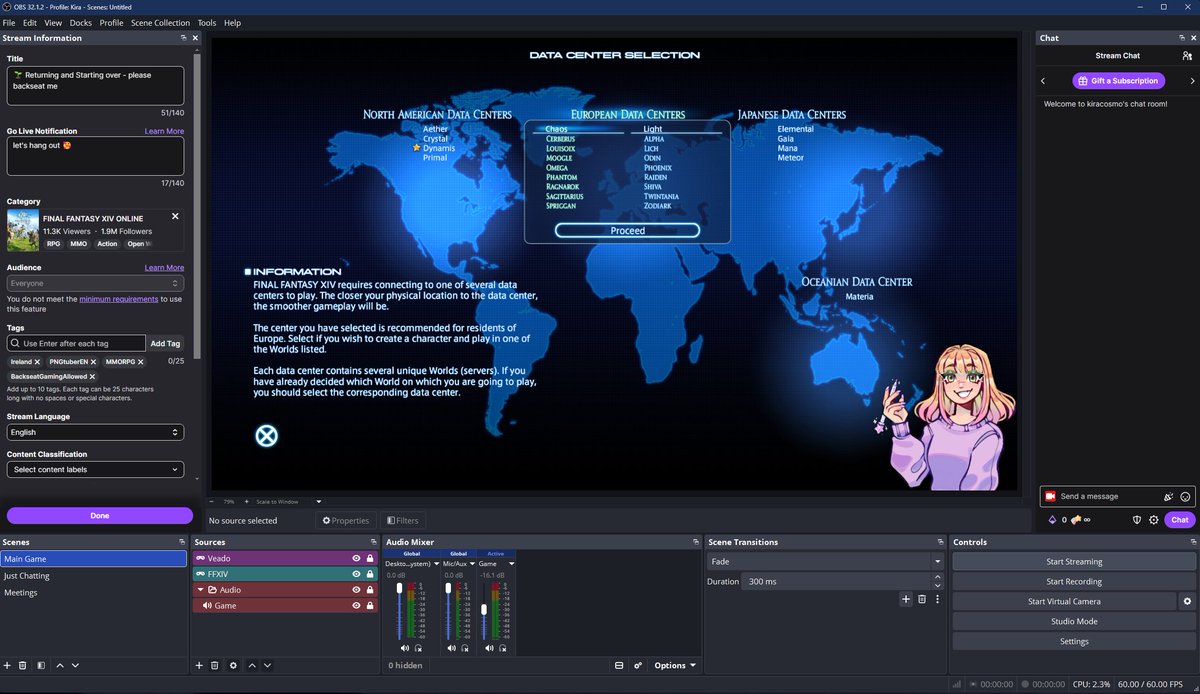Open the minimum requirements link
Viewport: 1200px width, 694px height.
pos(119,299)
